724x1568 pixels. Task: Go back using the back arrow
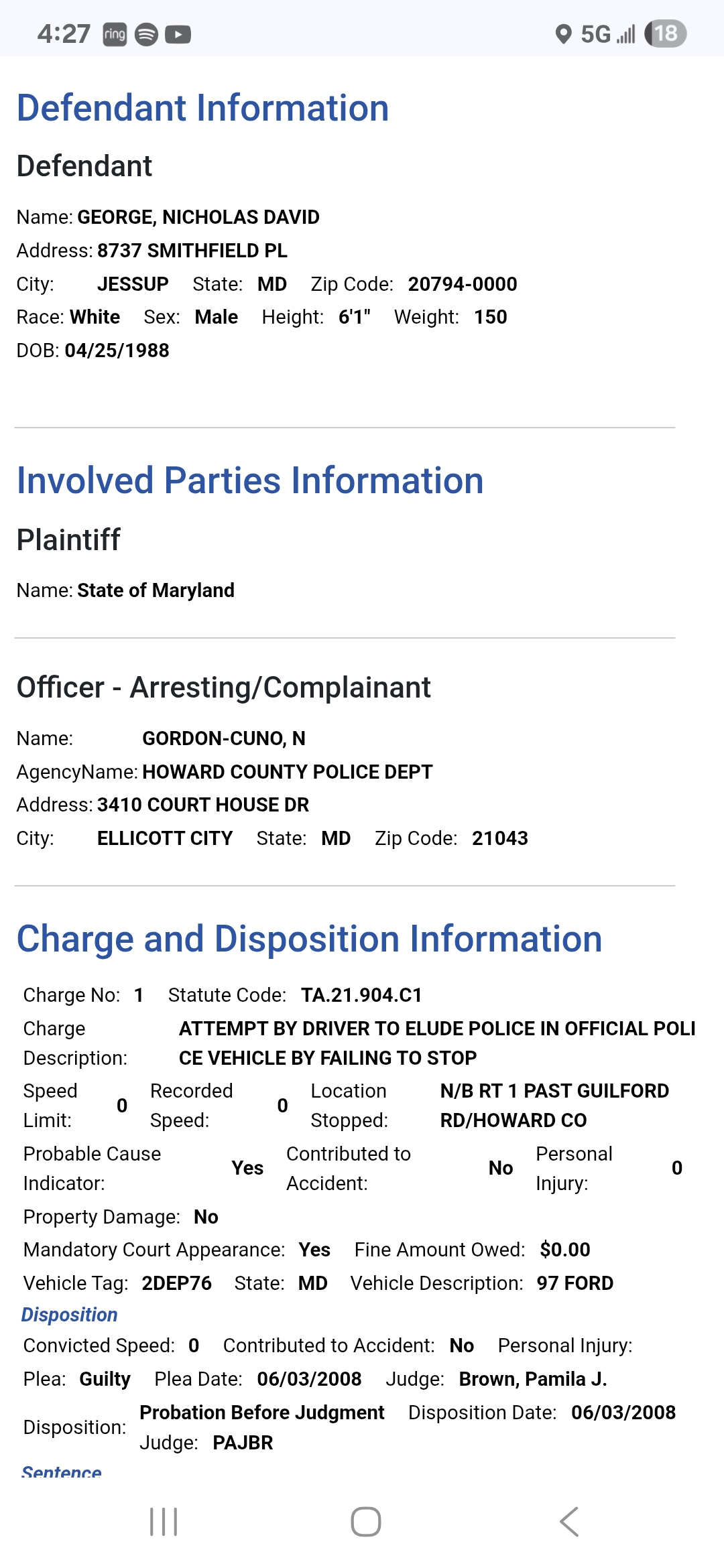[x=568, y=1521]
